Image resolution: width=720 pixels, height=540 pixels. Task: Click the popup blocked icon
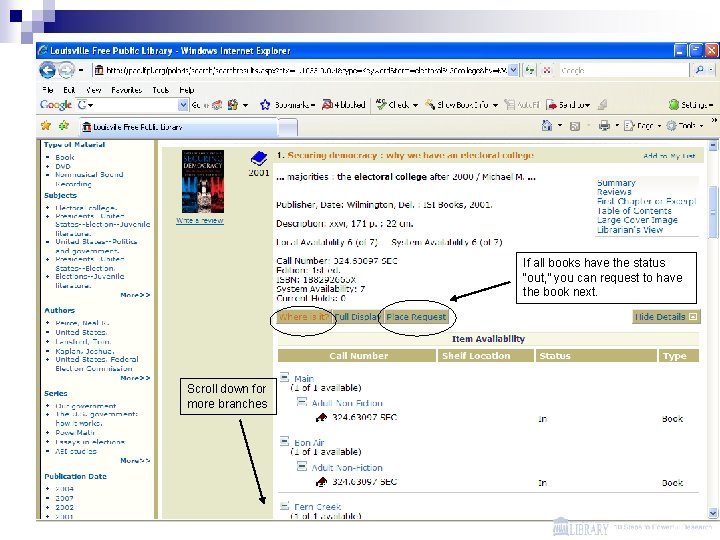pyautogui.click(x=327, y=105)
